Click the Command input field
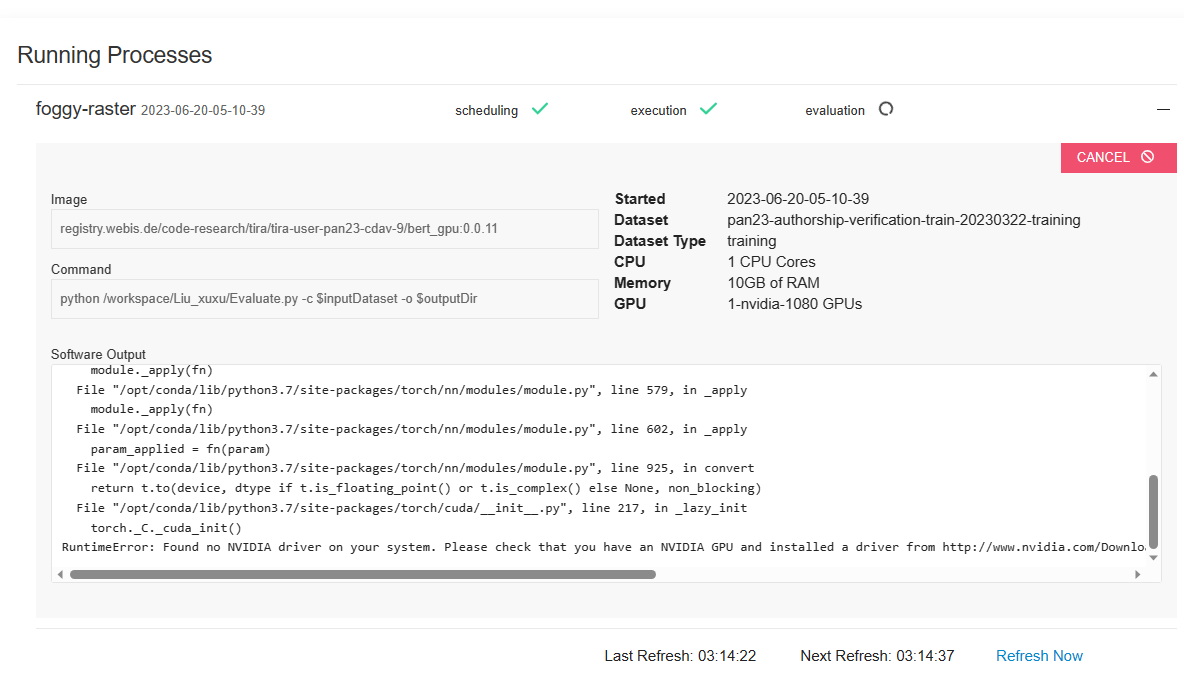The width and height of the screenshot is (1184, 686). point(325,299)
